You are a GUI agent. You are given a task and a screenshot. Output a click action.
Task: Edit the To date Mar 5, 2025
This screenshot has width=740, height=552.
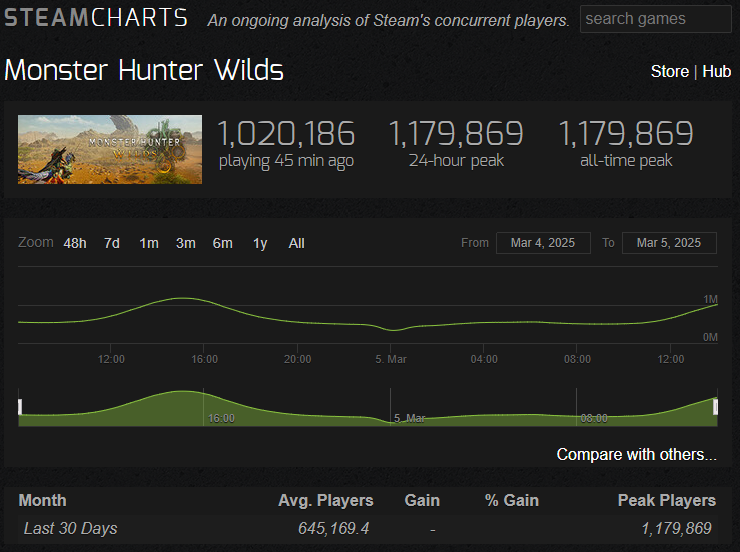pyautogui.click(x=669, y=243)
